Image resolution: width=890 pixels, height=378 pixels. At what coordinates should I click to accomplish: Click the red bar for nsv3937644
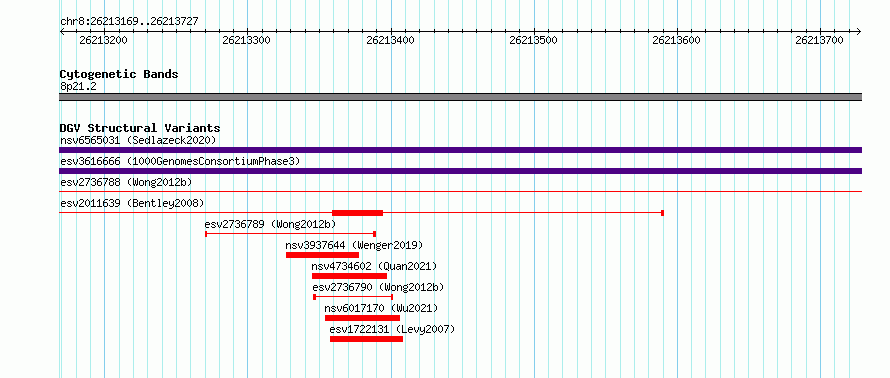pos(322,255)
